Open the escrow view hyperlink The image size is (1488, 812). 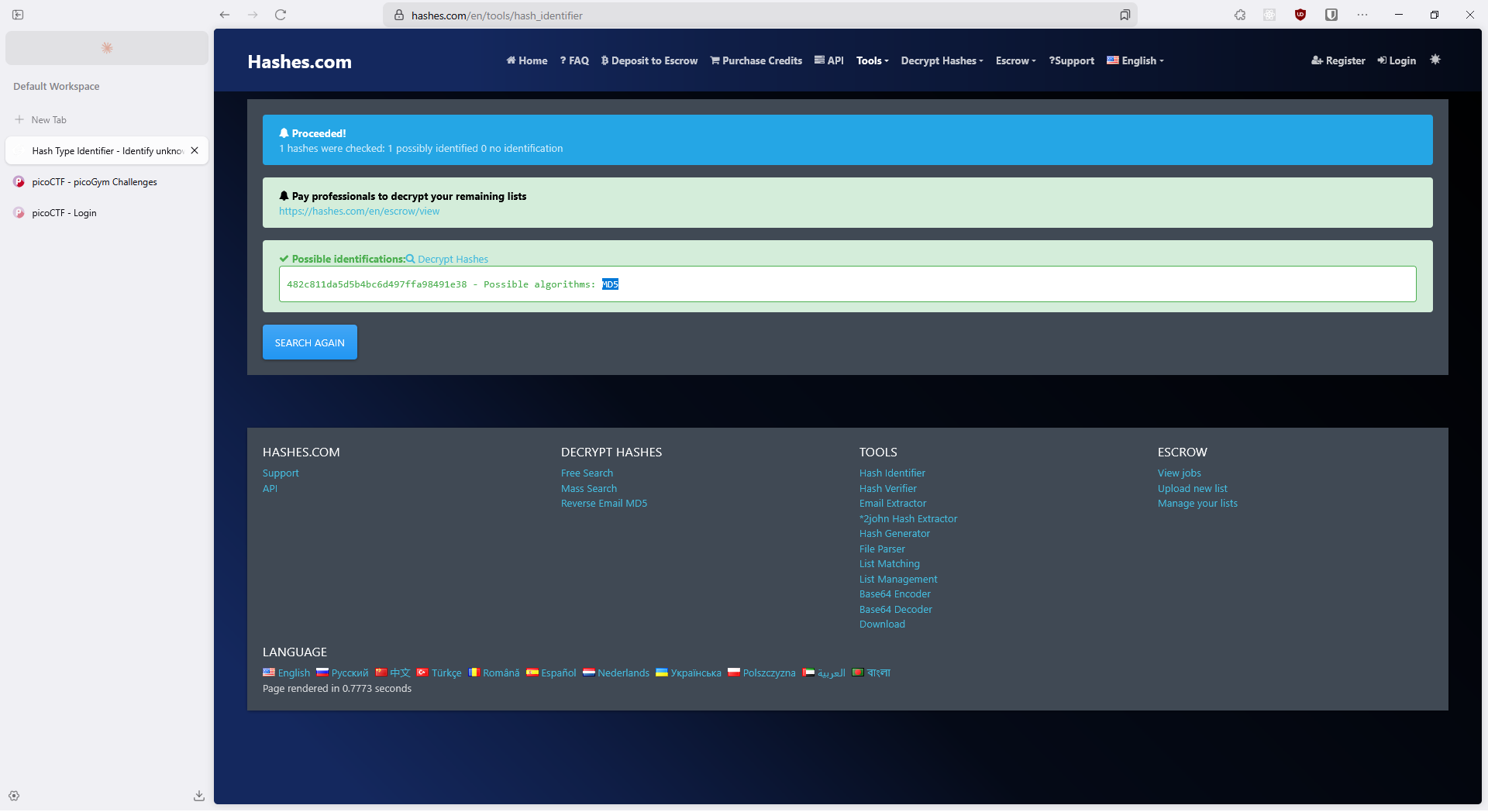tap(359, 211)
